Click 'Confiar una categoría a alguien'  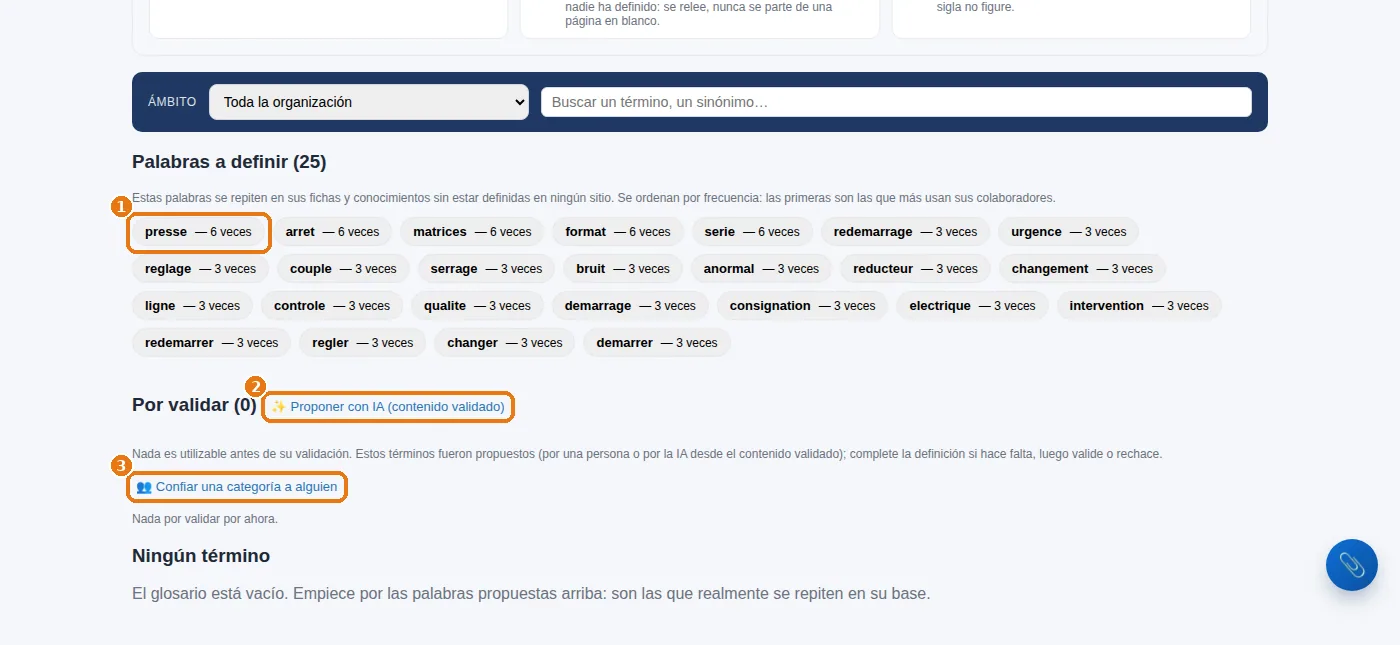coord(237,487)
